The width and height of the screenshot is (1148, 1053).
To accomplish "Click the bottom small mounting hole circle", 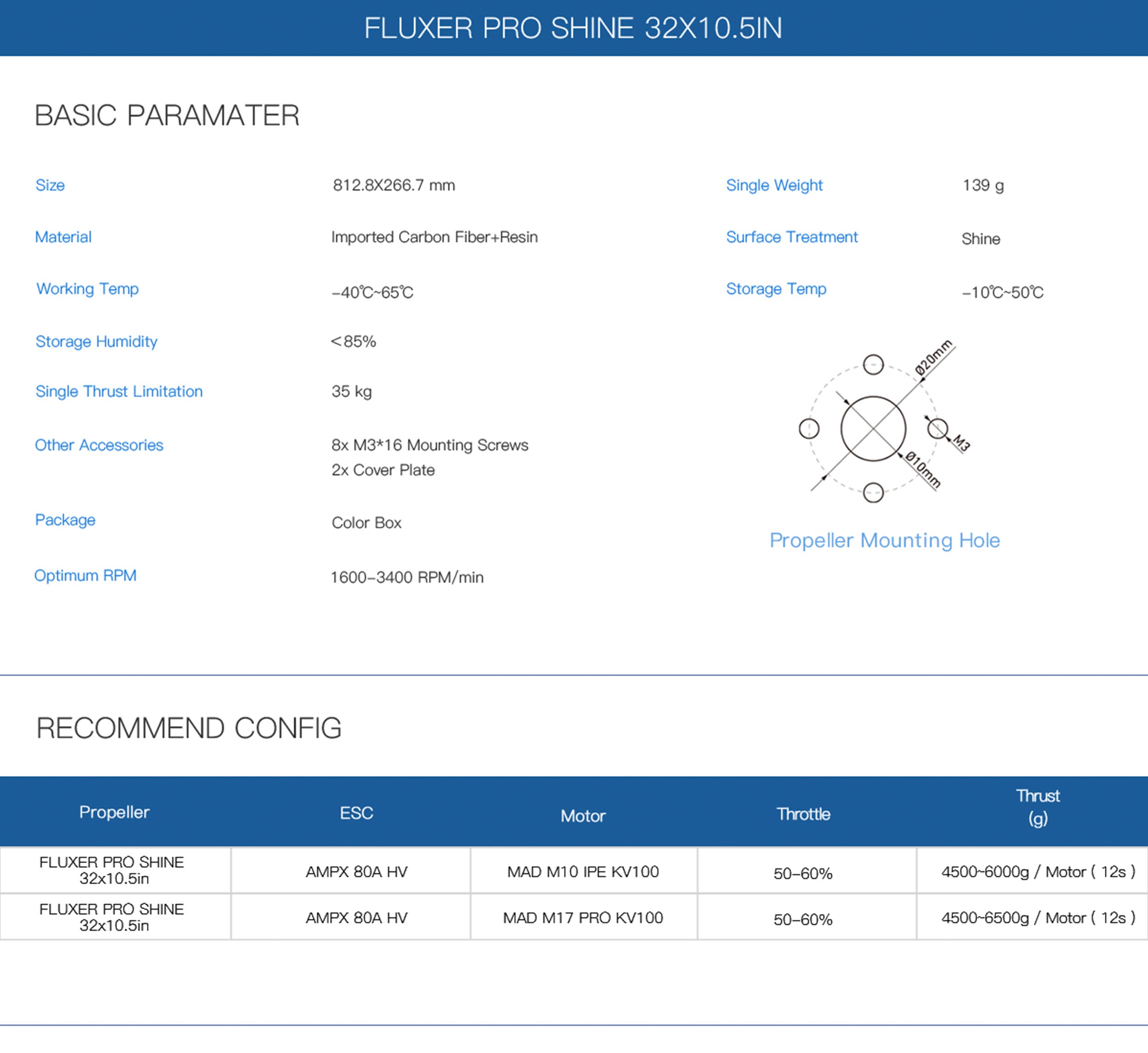I will point(873,492).
